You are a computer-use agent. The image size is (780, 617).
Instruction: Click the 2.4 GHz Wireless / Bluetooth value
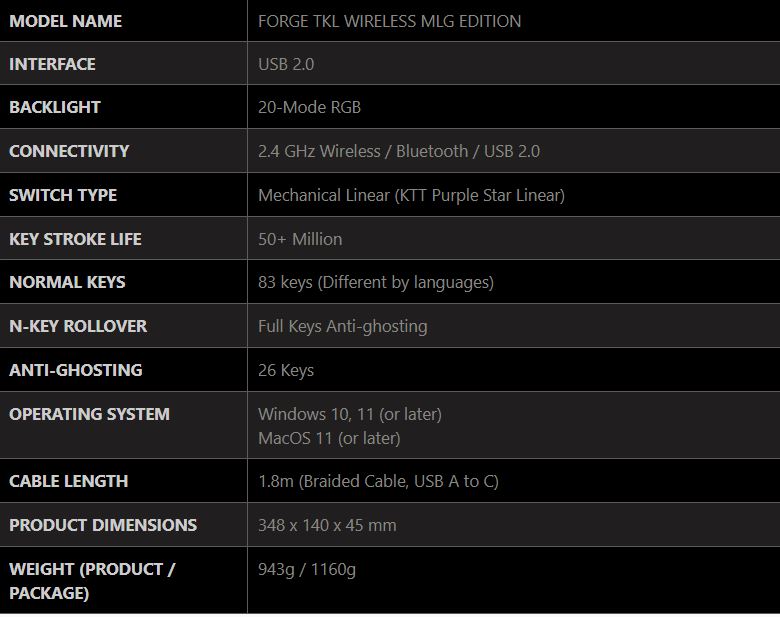point(363,151)
